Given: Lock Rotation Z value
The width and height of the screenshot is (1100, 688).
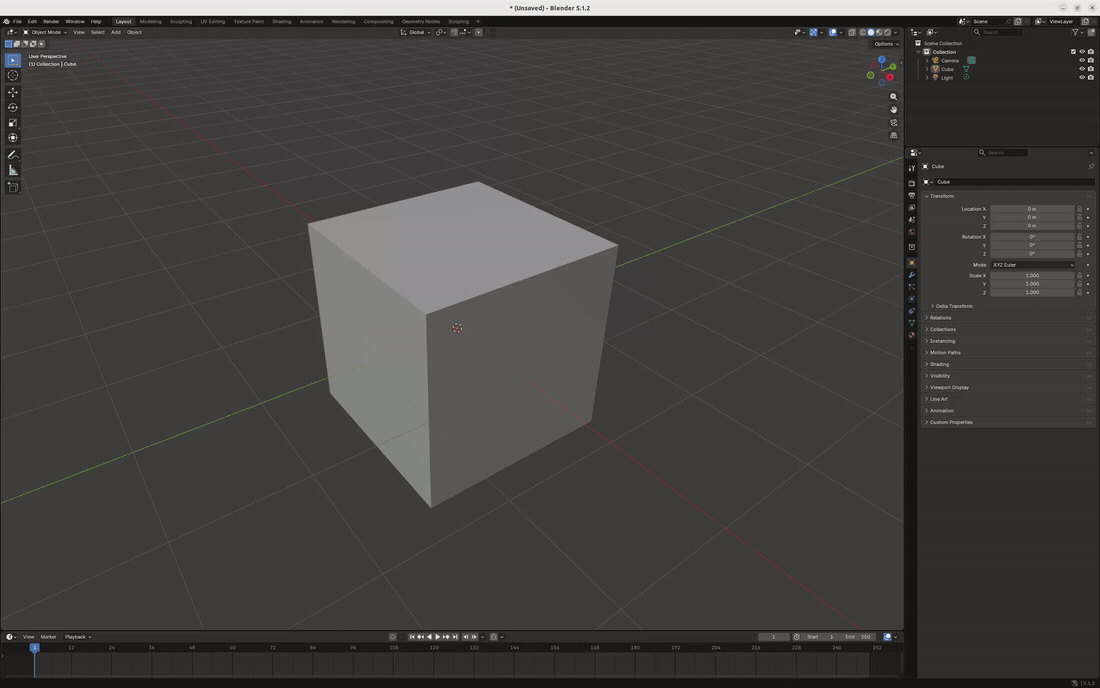Looking at the screenshot, I should click(1080, 254).
